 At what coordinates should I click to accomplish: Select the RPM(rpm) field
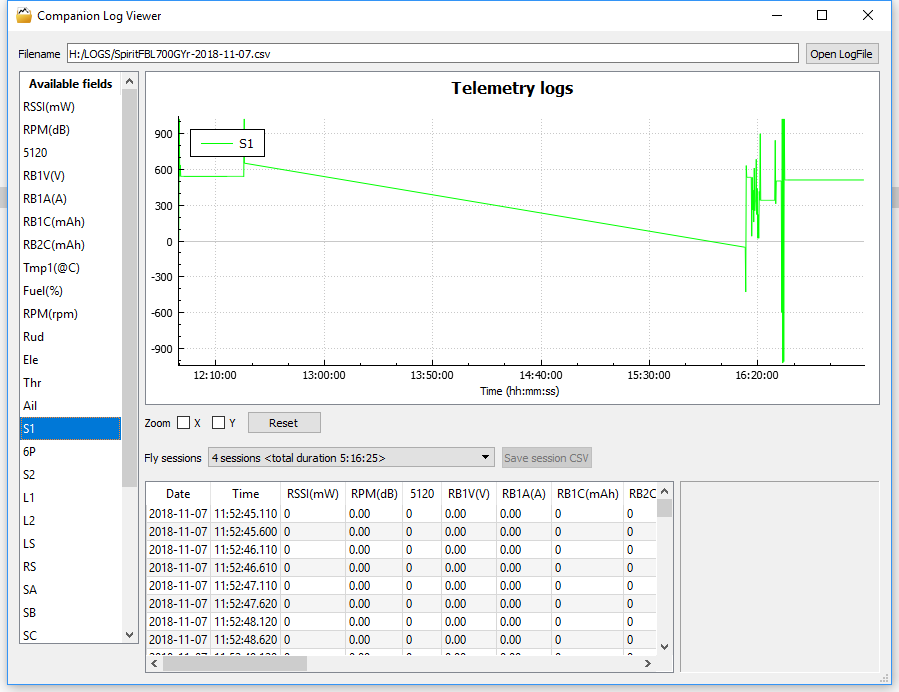click(50, 314)
